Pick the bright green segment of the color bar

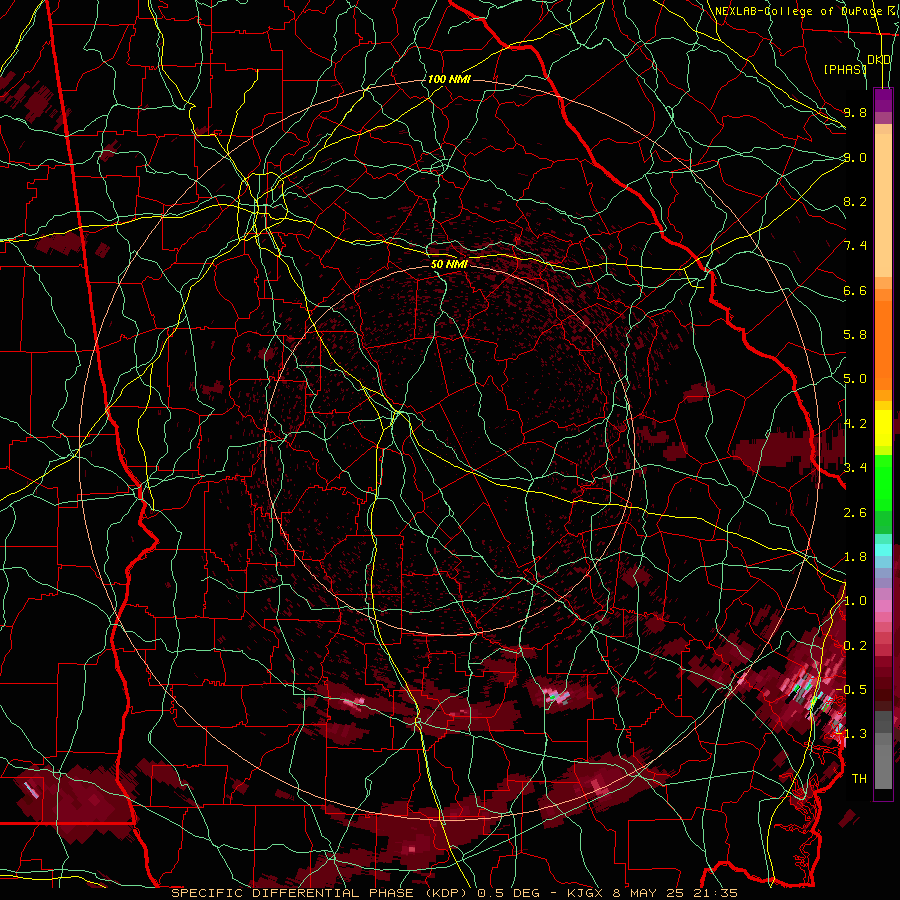point(883,482)
